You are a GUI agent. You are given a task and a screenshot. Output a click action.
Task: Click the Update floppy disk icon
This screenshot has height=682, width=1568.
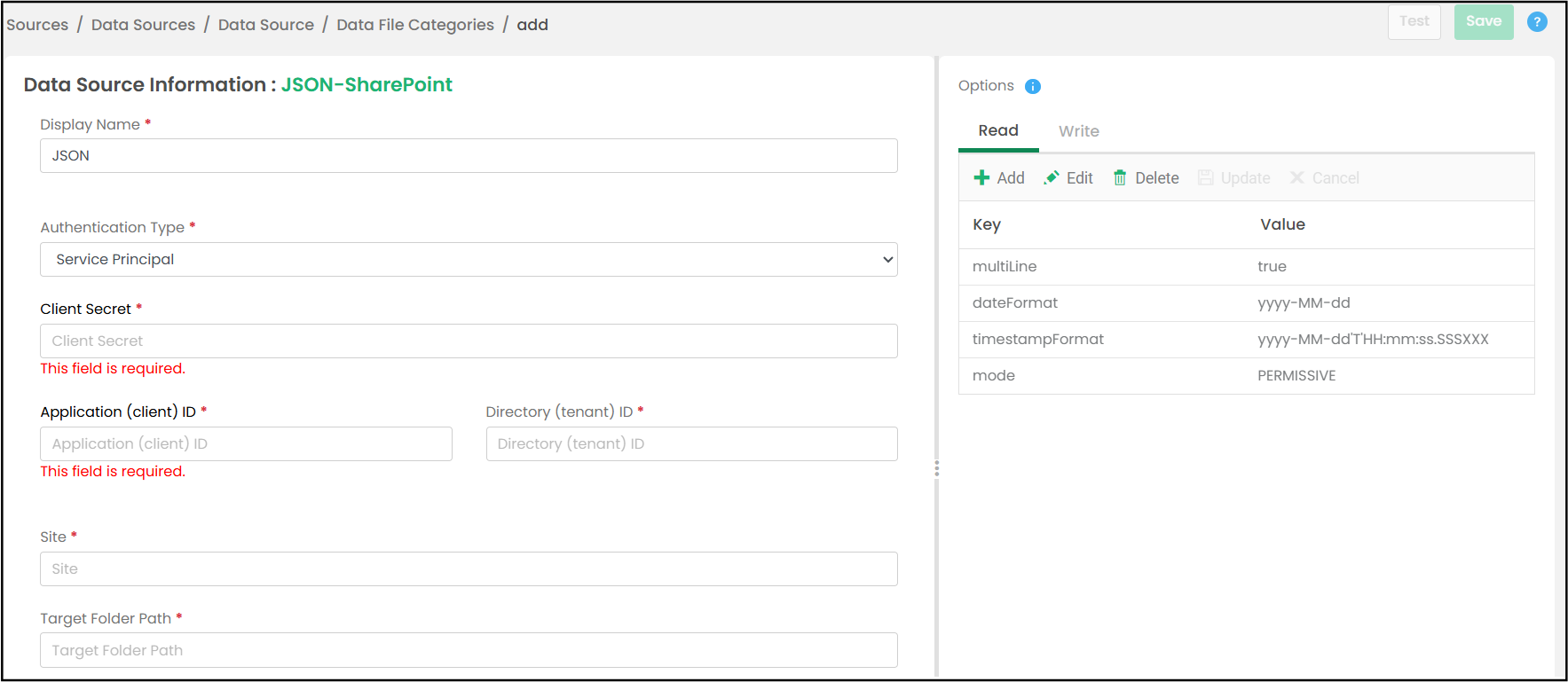[x=1205, y=177]
